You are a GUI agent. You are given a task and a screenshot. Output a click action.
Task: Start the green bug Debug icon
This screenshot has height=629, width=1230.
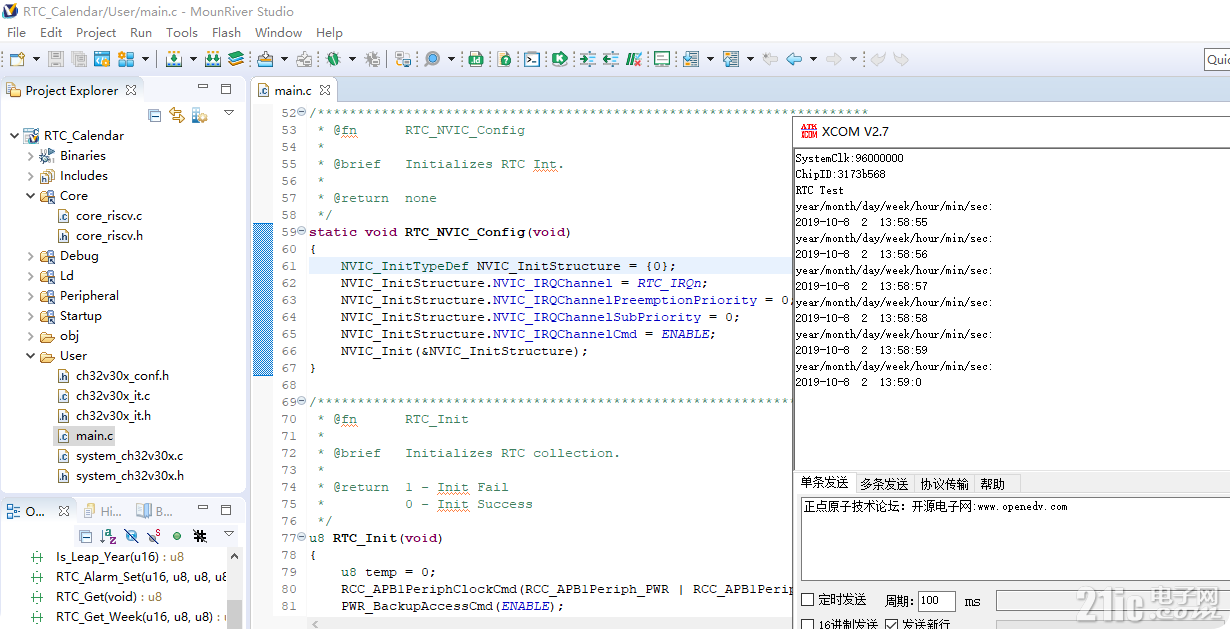[333, 59]
